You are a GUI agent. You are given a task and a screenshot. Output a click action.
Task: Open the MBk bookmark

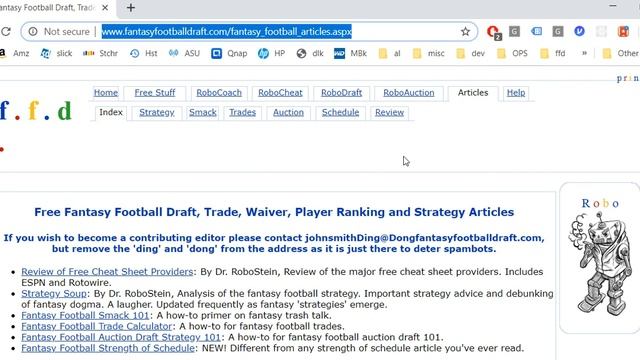(x=351, y=53)
